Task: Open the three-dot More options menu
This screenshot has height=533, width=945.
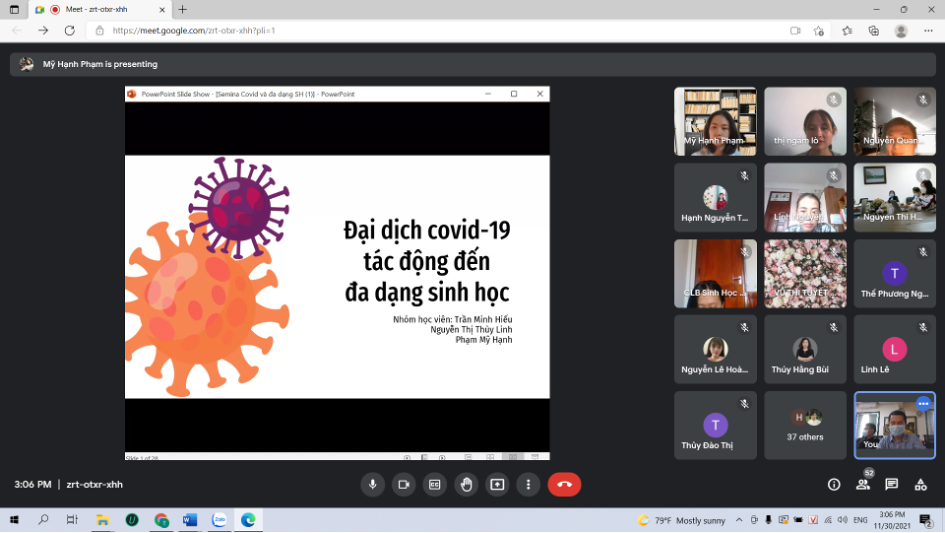Action: (x=528, y=484)
